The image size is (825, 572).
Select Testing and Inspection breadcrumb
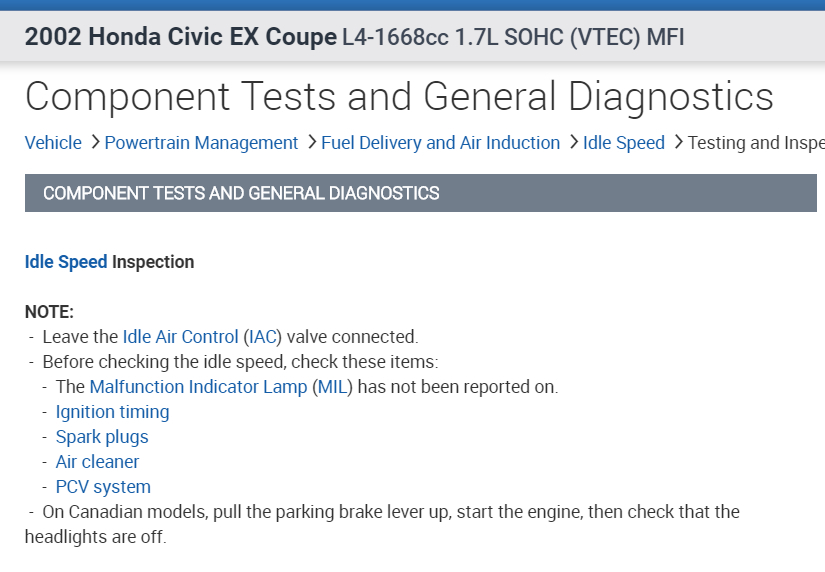click(x=755, y=143)
